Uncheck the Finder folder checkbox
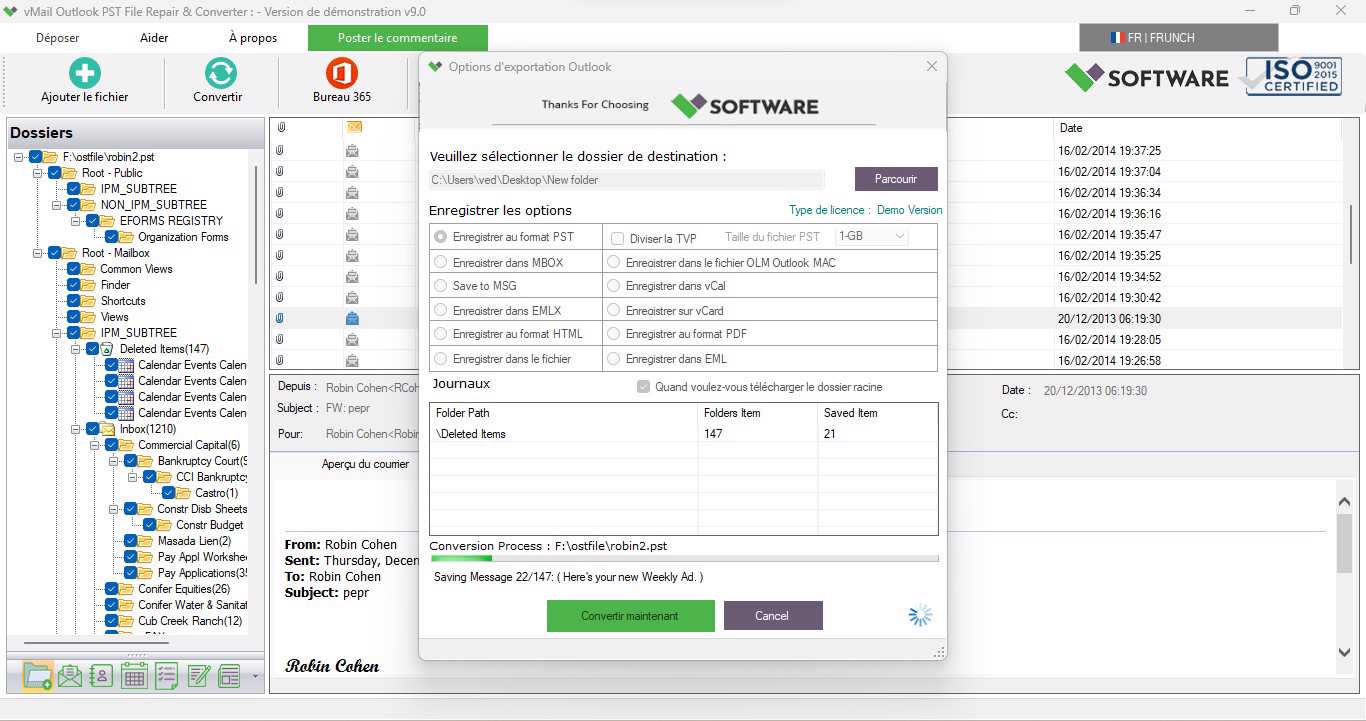 [x=74, y=285]
